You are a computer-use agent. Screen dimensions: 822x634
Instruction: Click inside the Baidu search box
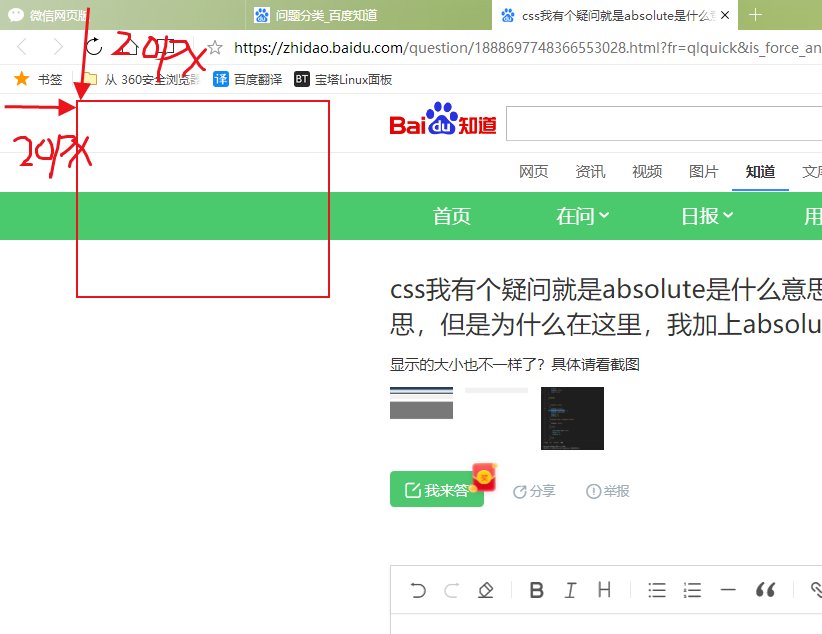pyautogui.click(x=660, y=123)
